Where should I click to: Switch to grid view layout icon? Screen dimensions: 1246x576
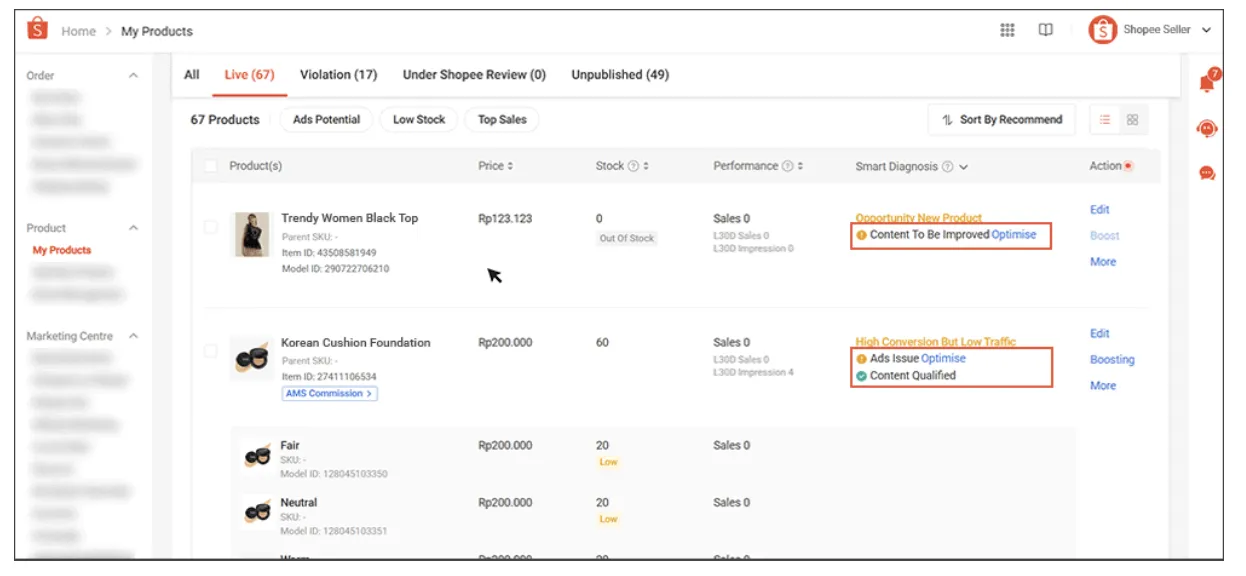pyautogui.click(x=1132, y=120)
